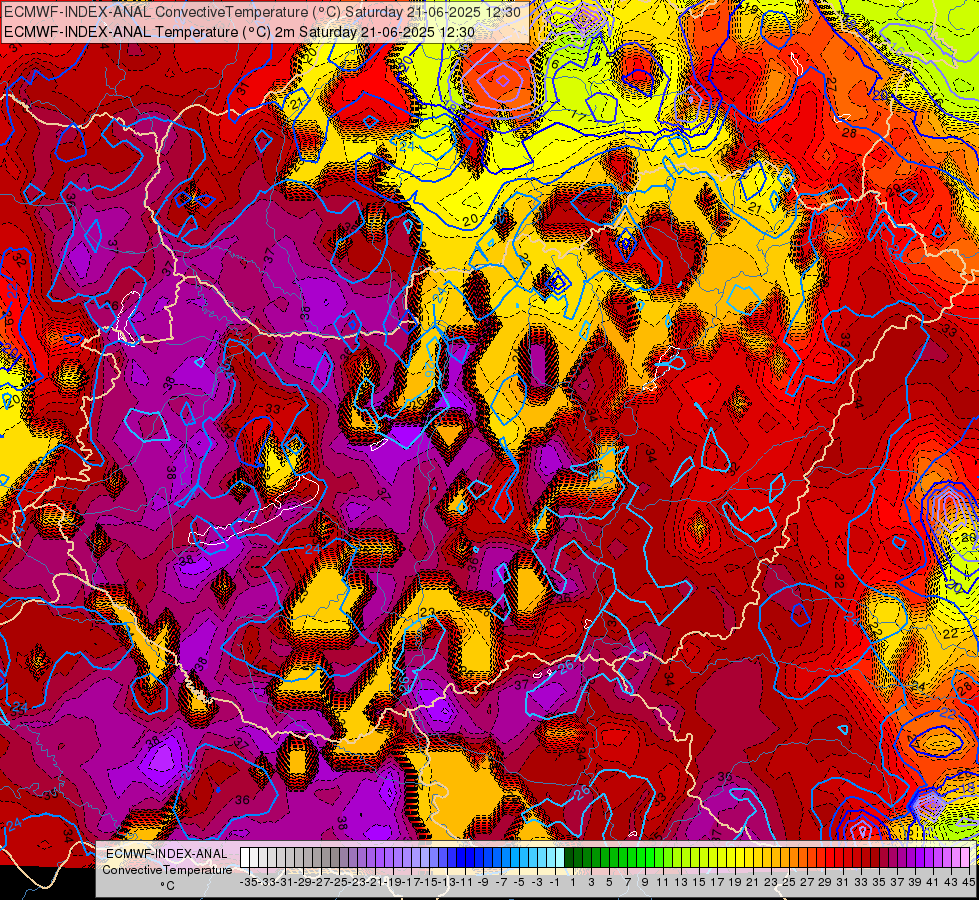Click the '9' value in the legend scale

(x=645, y=883)
